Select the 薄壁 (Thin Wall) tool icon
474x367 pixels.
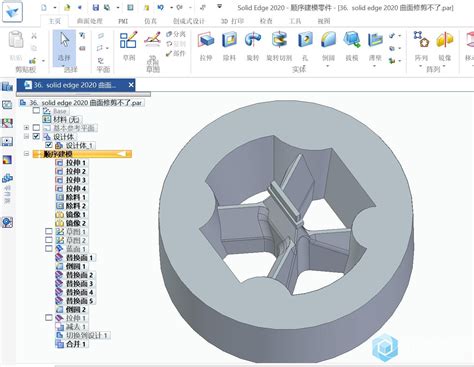(x=375, y=40)
